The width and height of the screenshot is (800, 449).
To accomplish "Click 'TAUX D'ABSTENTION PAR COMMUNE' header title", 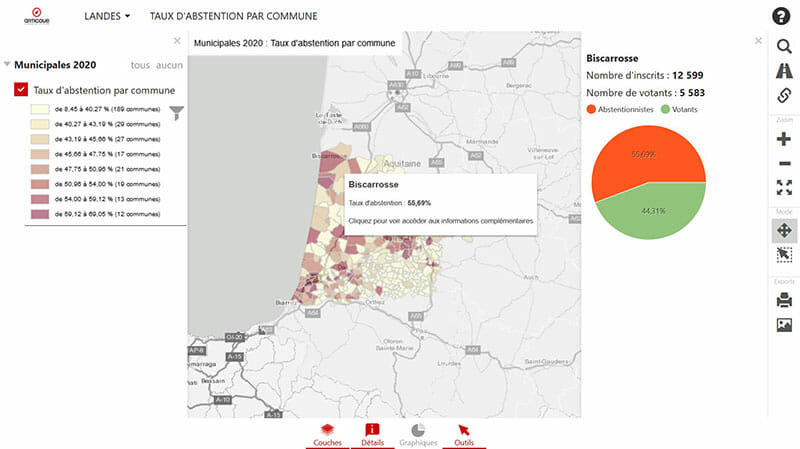I will 234,16.
